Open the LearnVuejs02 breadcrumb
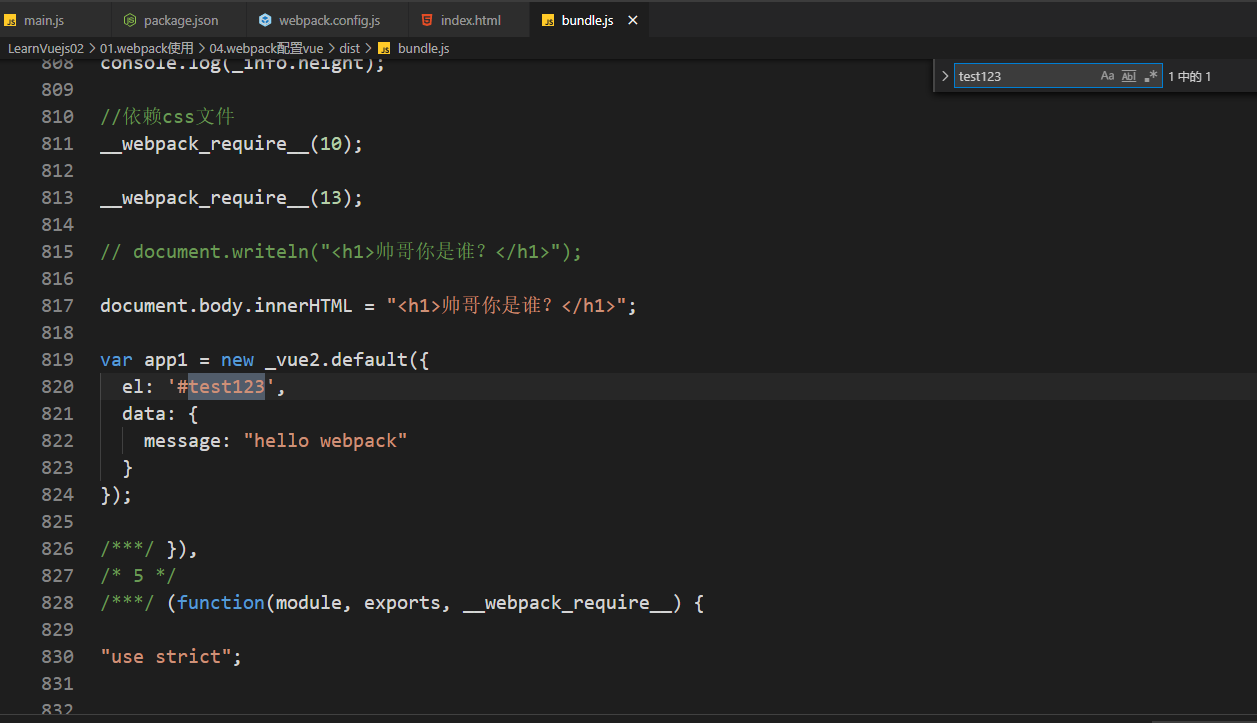Screen dimensions: 1257x723 pyautogui.click(x=46, y=48)
